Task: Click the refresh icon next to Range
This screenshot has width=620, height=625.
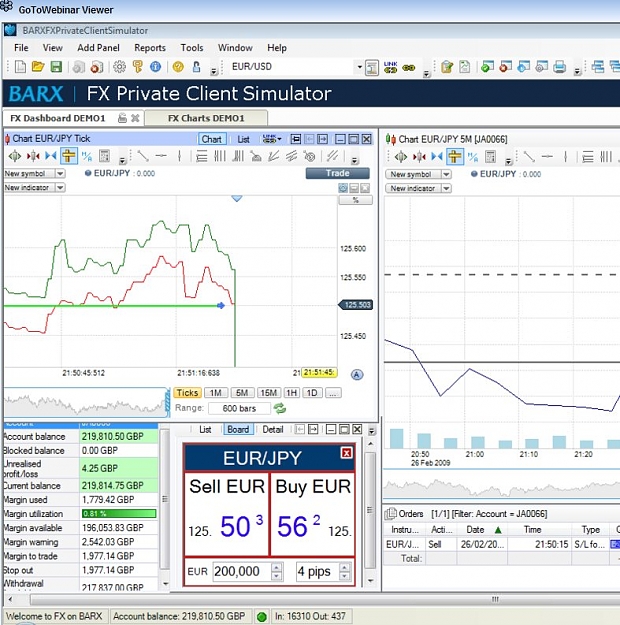Action: [x=279, y=408]
